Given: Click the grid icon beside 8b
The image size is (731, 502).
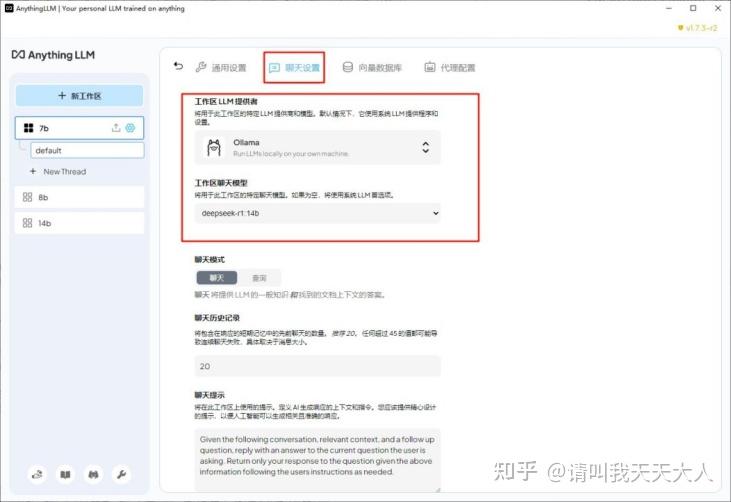Looking at the screenshot, I should click(28, 197).
